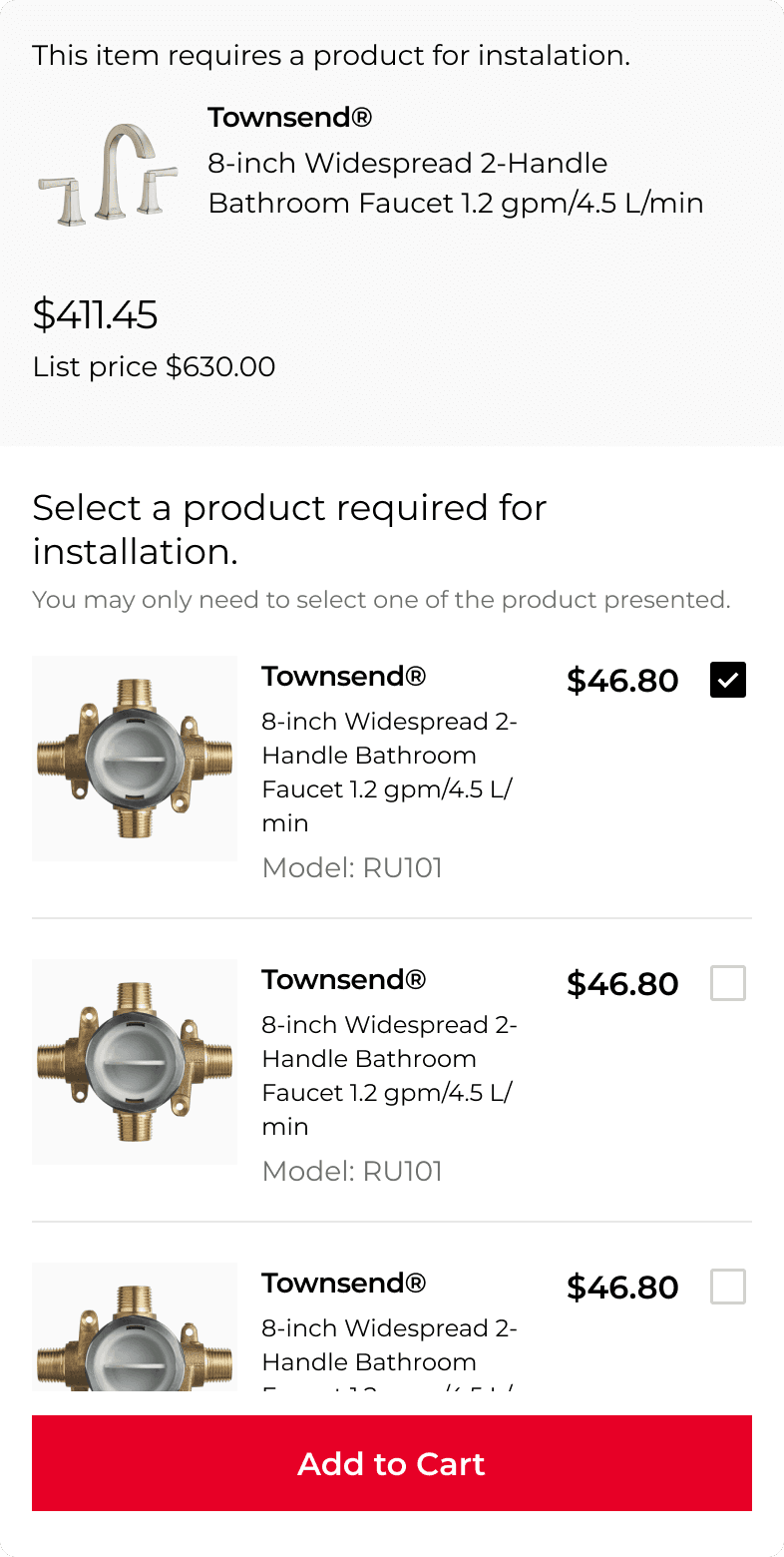The image size is (784, 1557).
Task: Open the second Townsend product title link
Action: 344,979
